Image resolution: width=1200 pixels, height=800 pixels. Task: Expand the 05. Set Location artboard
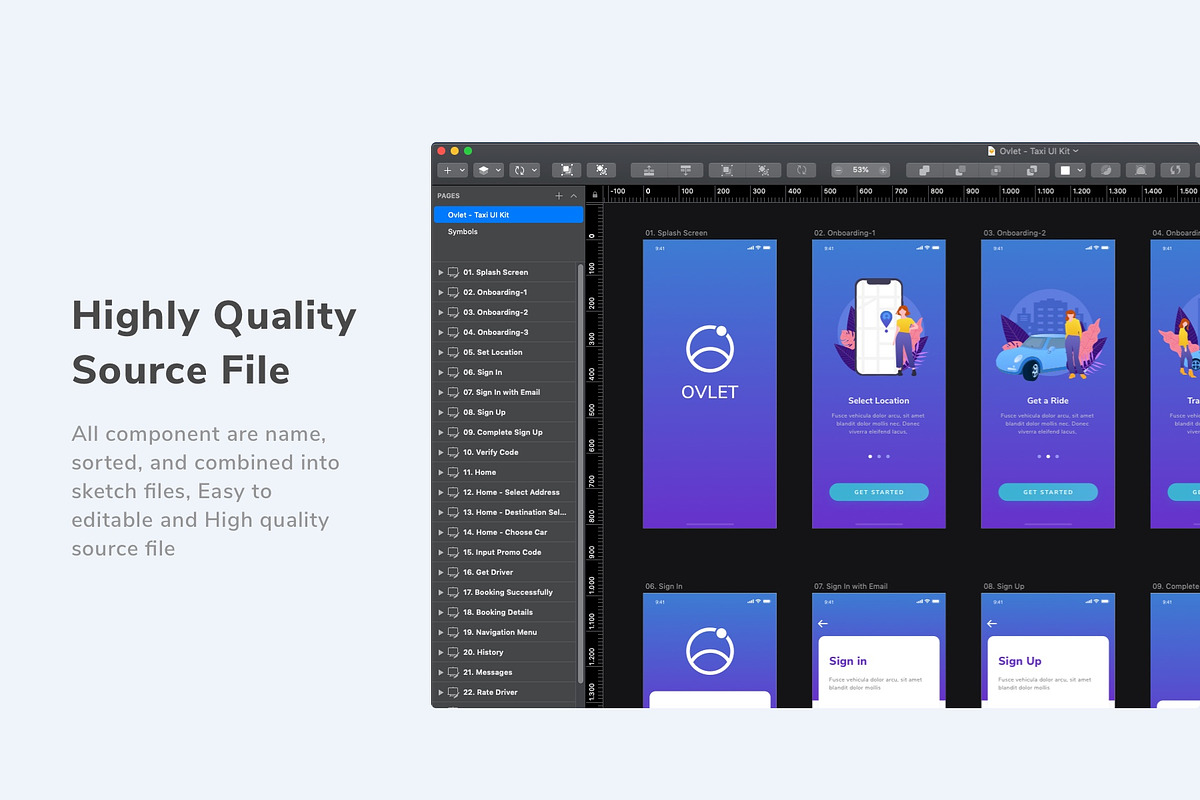(441, 352)
